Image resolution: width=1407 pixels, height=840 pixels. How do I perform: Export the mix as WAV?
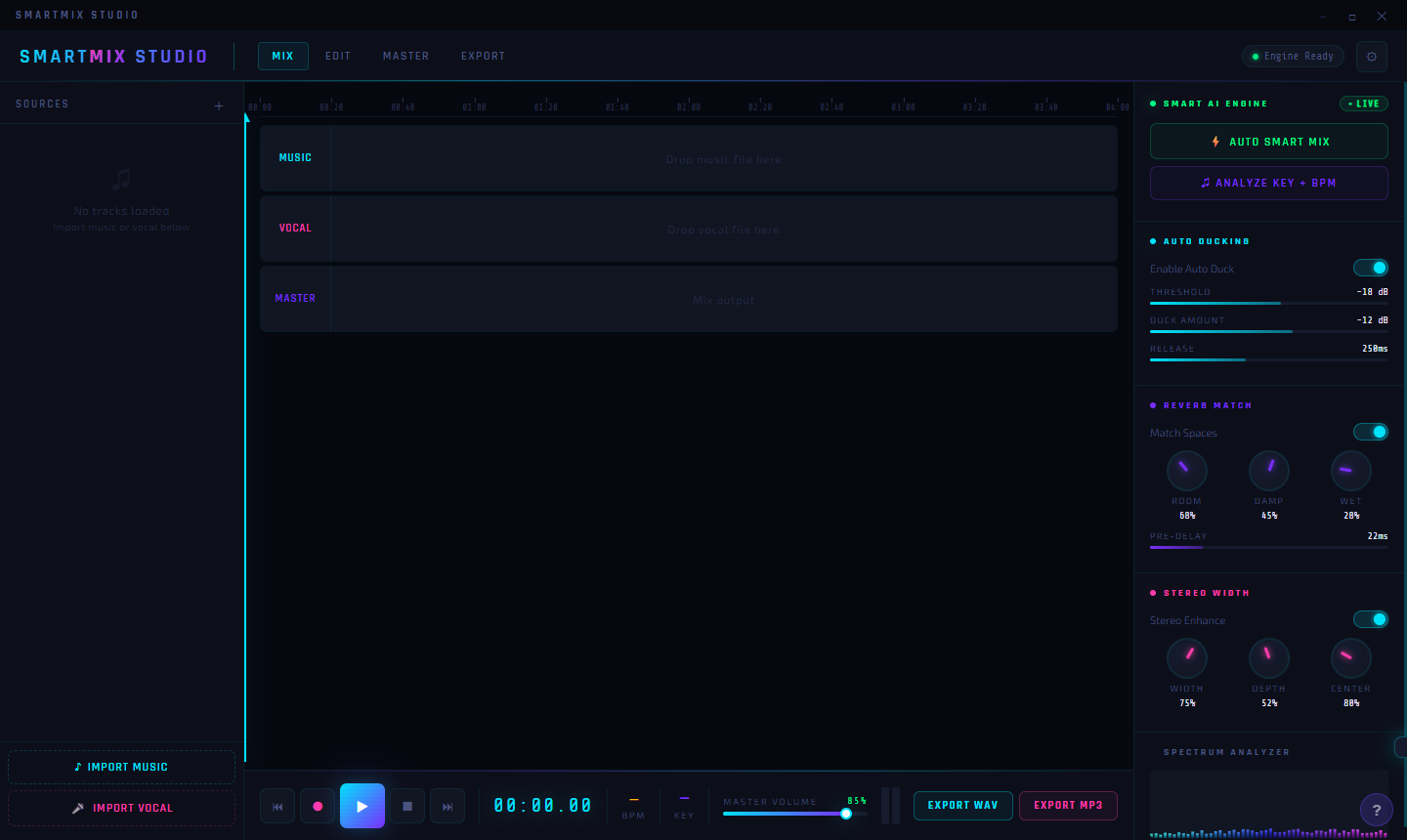coord(963,806)
